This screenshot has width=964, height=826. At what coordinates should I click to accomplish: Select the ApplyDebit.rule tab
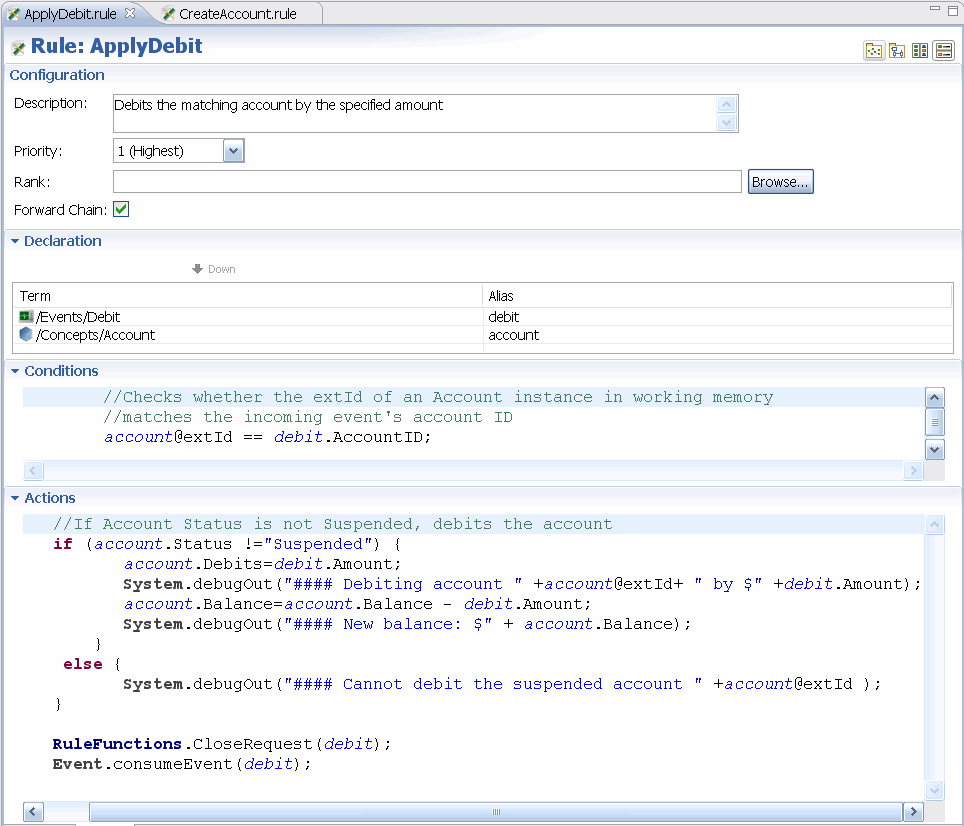pyautogui.click(x=68, y=14)
